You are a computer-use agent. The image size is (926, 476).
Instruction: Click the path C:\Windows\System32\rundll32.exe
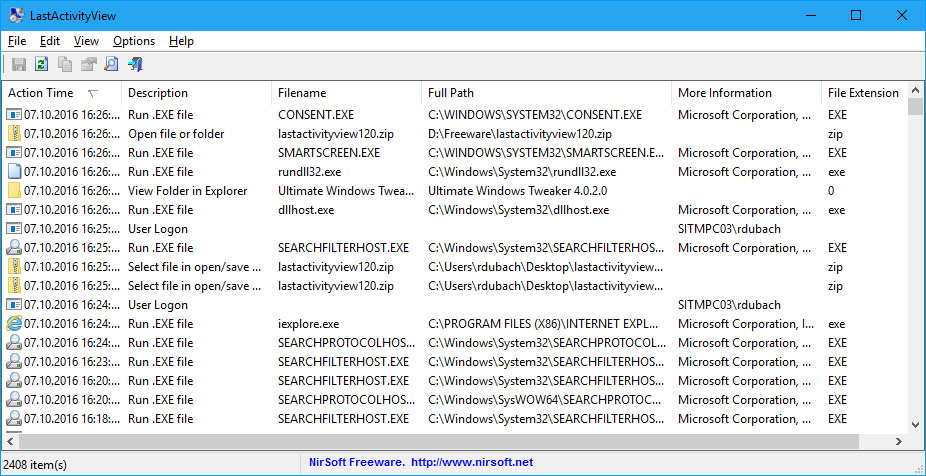[x=522, y=172]
